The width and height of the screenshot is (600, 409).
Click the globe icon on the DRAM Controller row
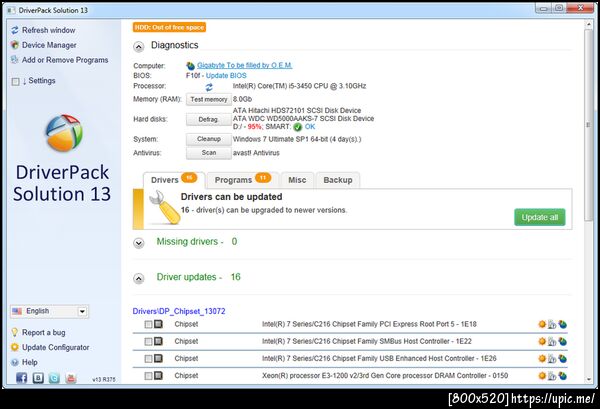562,376
